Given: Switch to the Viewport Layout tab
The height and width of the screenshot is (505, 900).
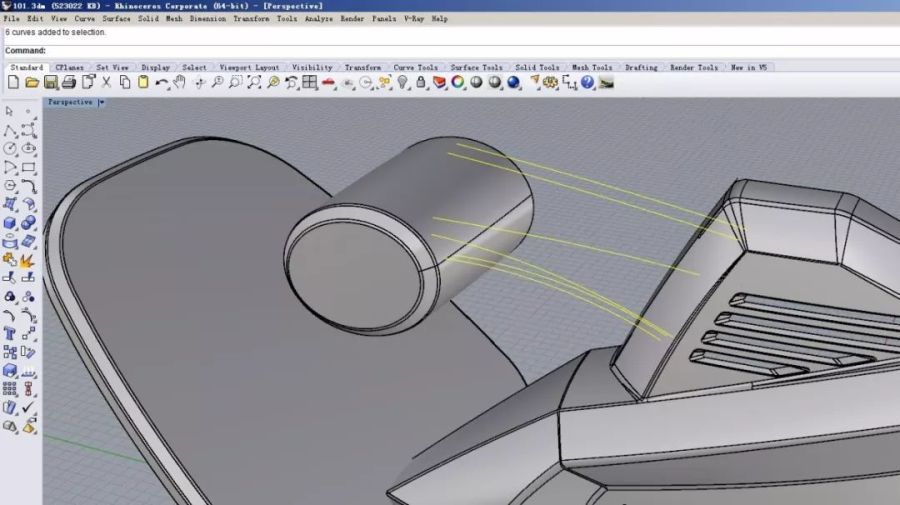Looking at the screenshot, I should 249,67.
